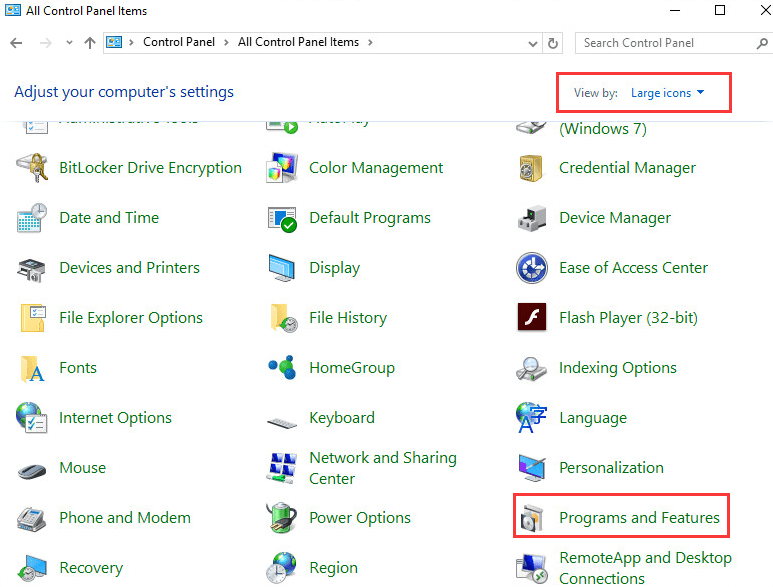Screen dimensions: 773x587
Task: Open the Power Options icon
Action: 282,518
